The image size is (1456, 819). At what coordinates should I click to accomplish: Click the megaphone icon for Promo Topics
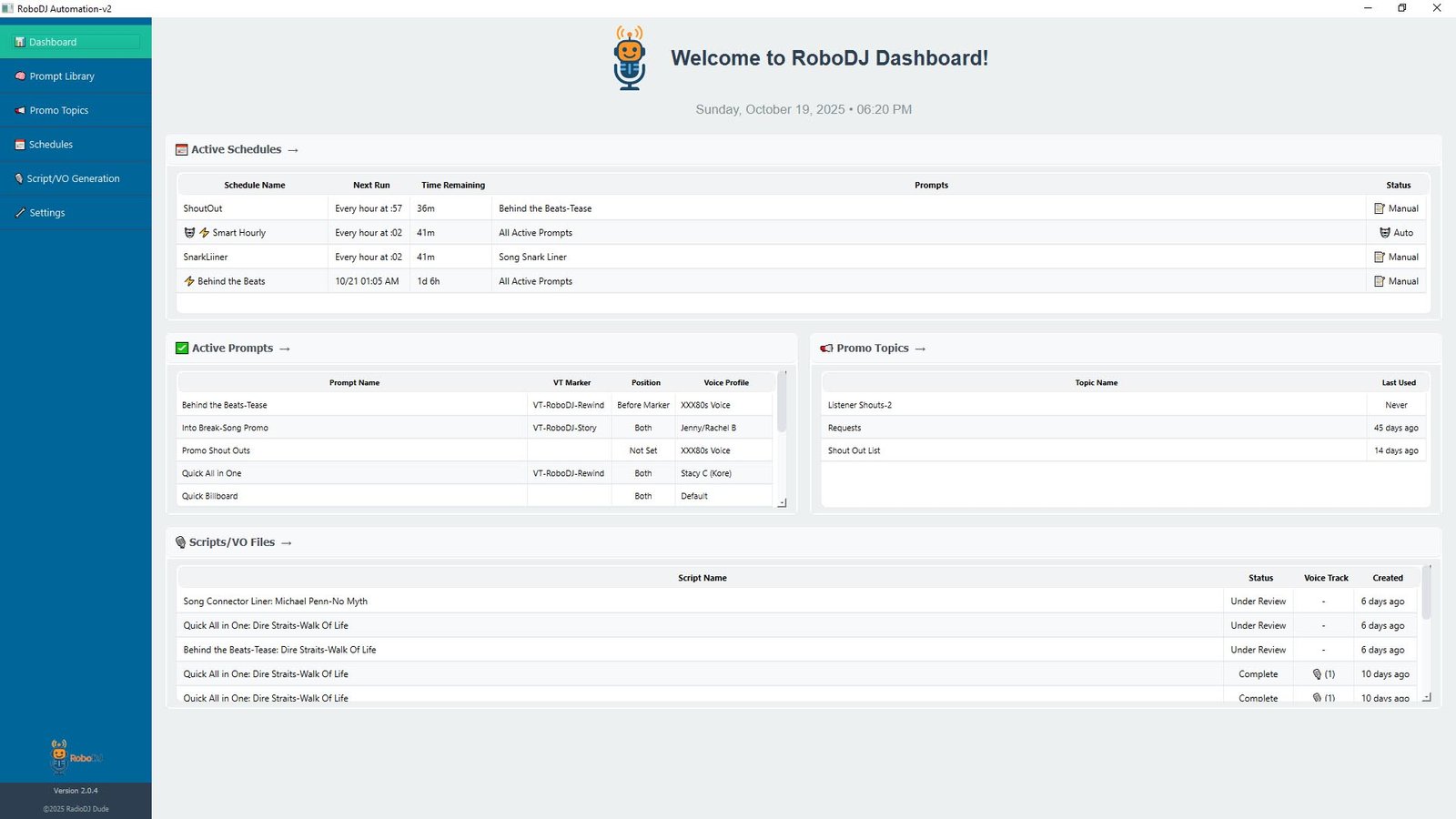click(x=20, y=110)
